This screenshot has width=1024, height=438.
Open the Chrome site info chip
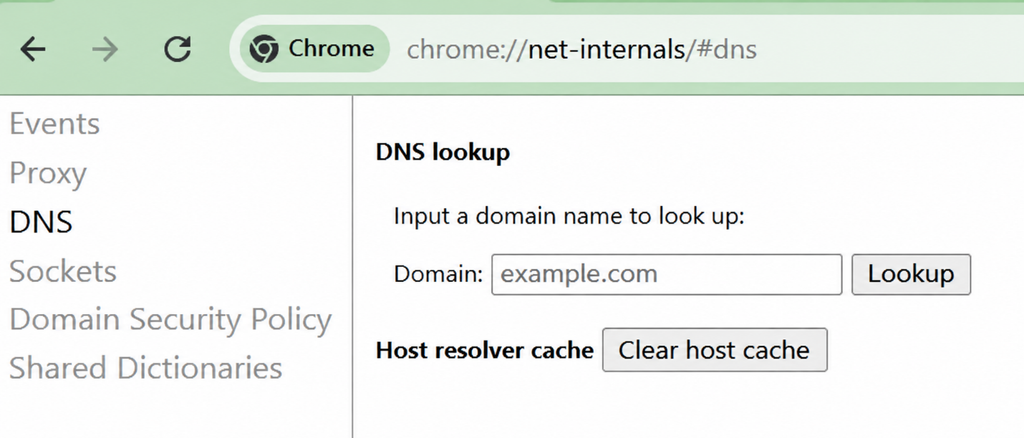pyautogui.click(x=315, y=49)
